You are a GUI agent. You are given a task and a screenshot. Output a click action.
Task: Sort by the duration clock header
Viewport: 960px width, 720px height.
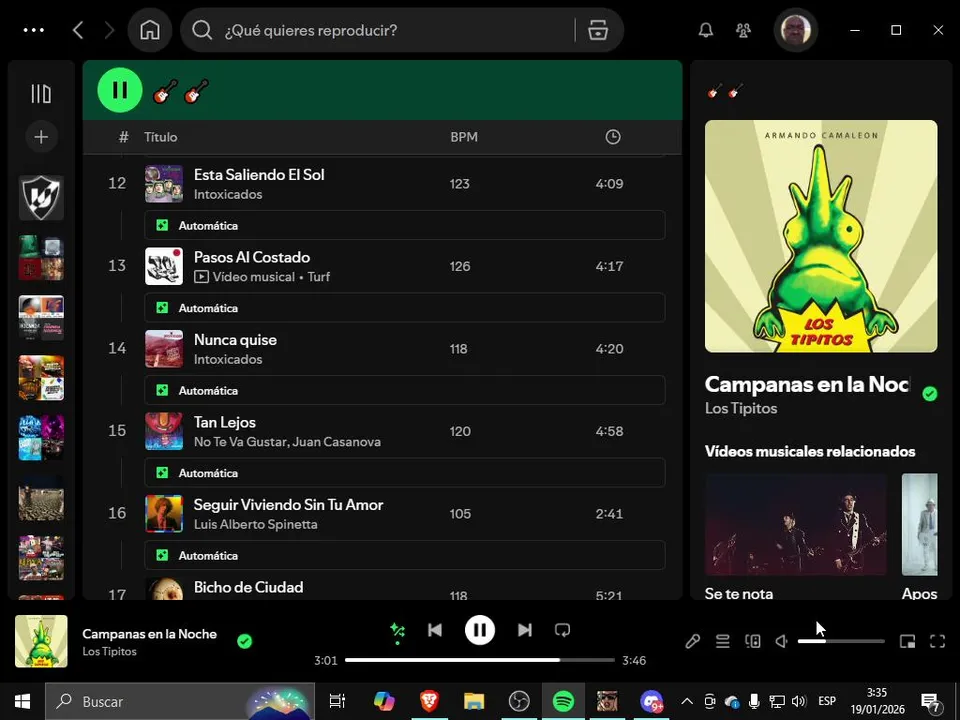(613, 137)
